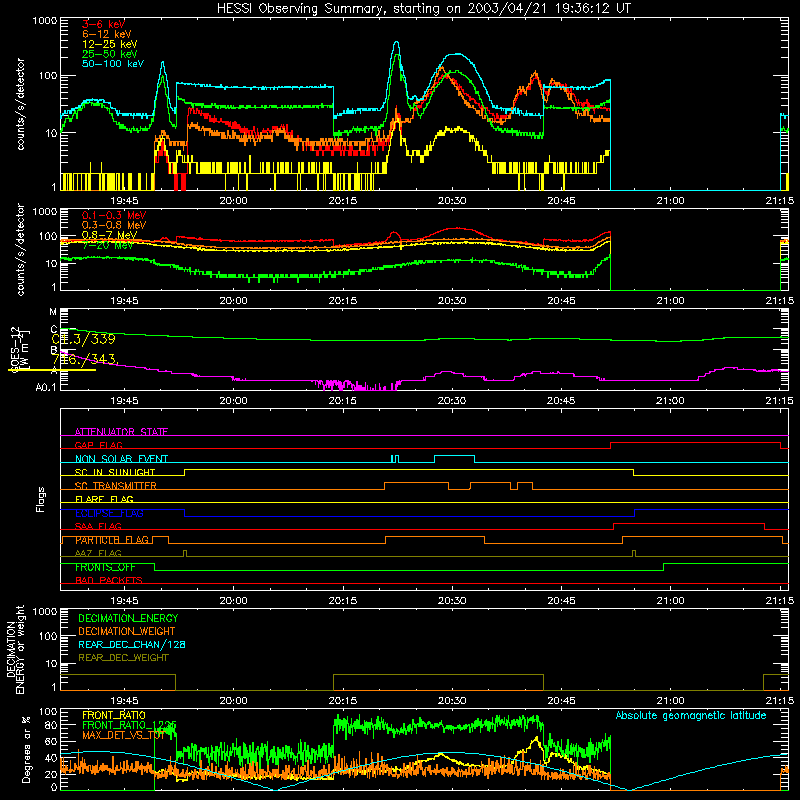
Task: Click the NON_SOLAR_EVENT flag label
Action: click(121, 459)
